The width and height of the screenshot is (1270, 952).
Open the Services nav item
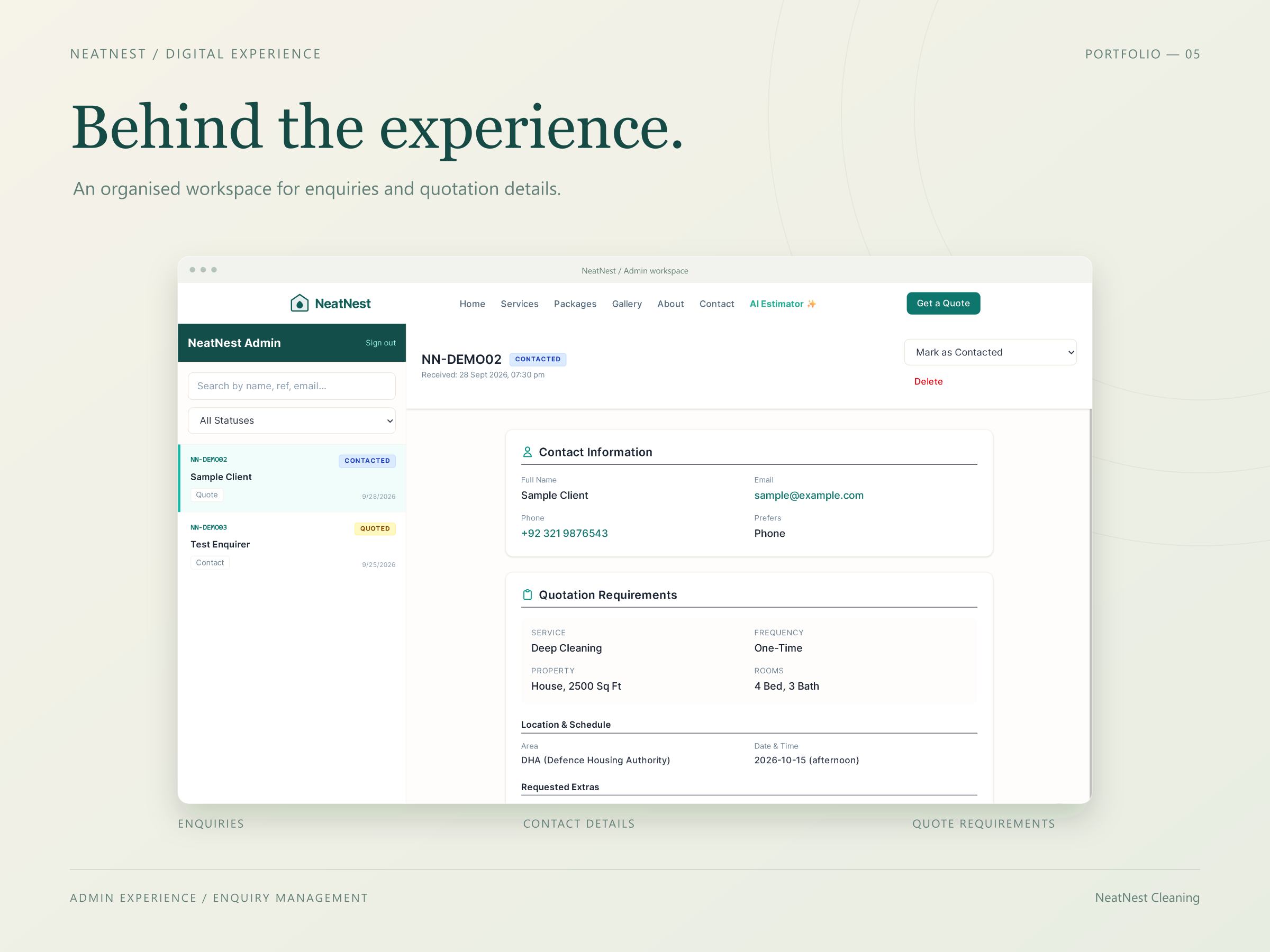[519, 304]
